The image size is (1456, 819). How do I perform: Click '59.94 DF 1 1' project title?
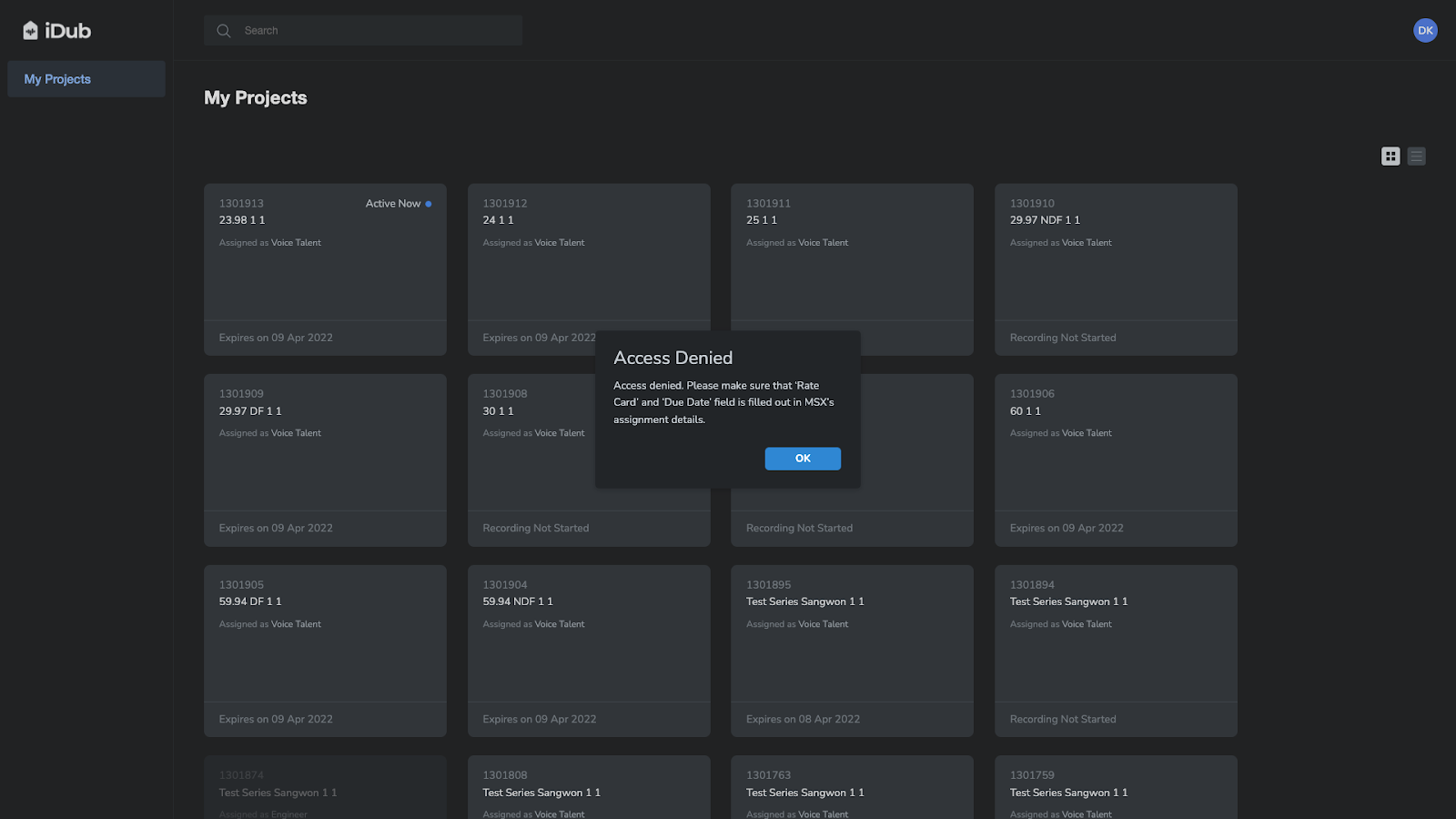tap(250, 602)
